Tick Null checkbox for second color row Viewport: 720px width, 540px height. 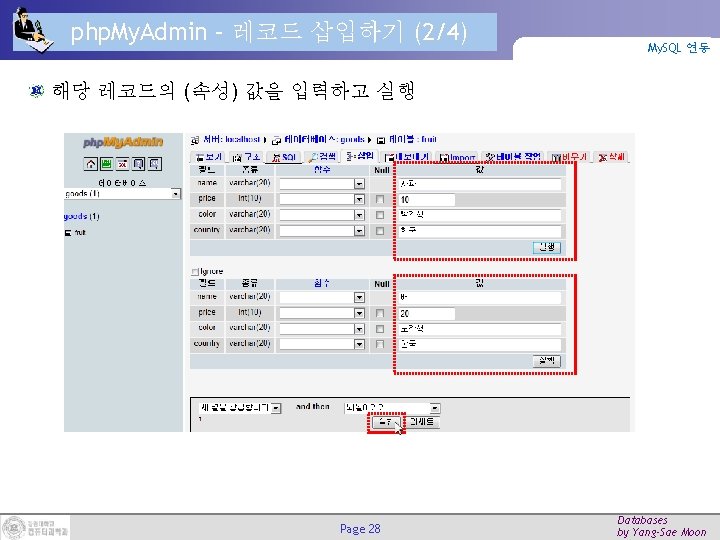380,329
